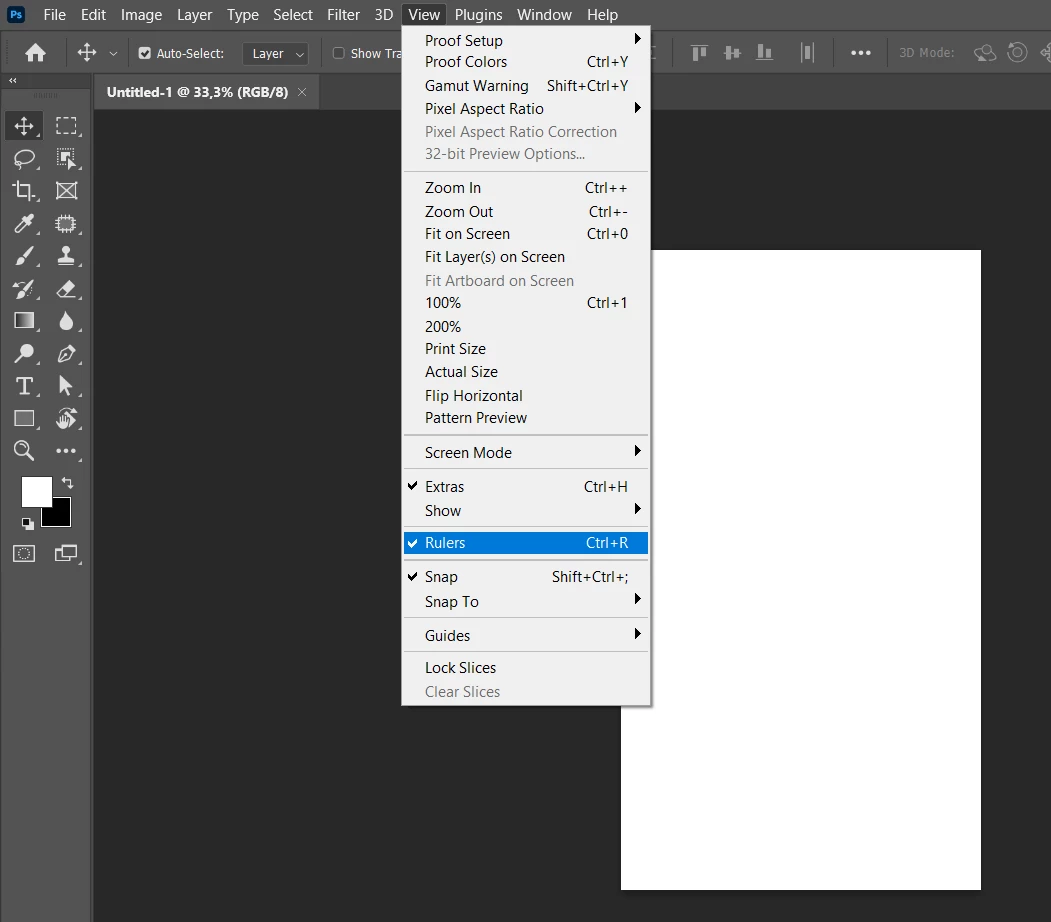
Task: Select the Spot Healing Brush tool
Action: (x=66, y=223)
